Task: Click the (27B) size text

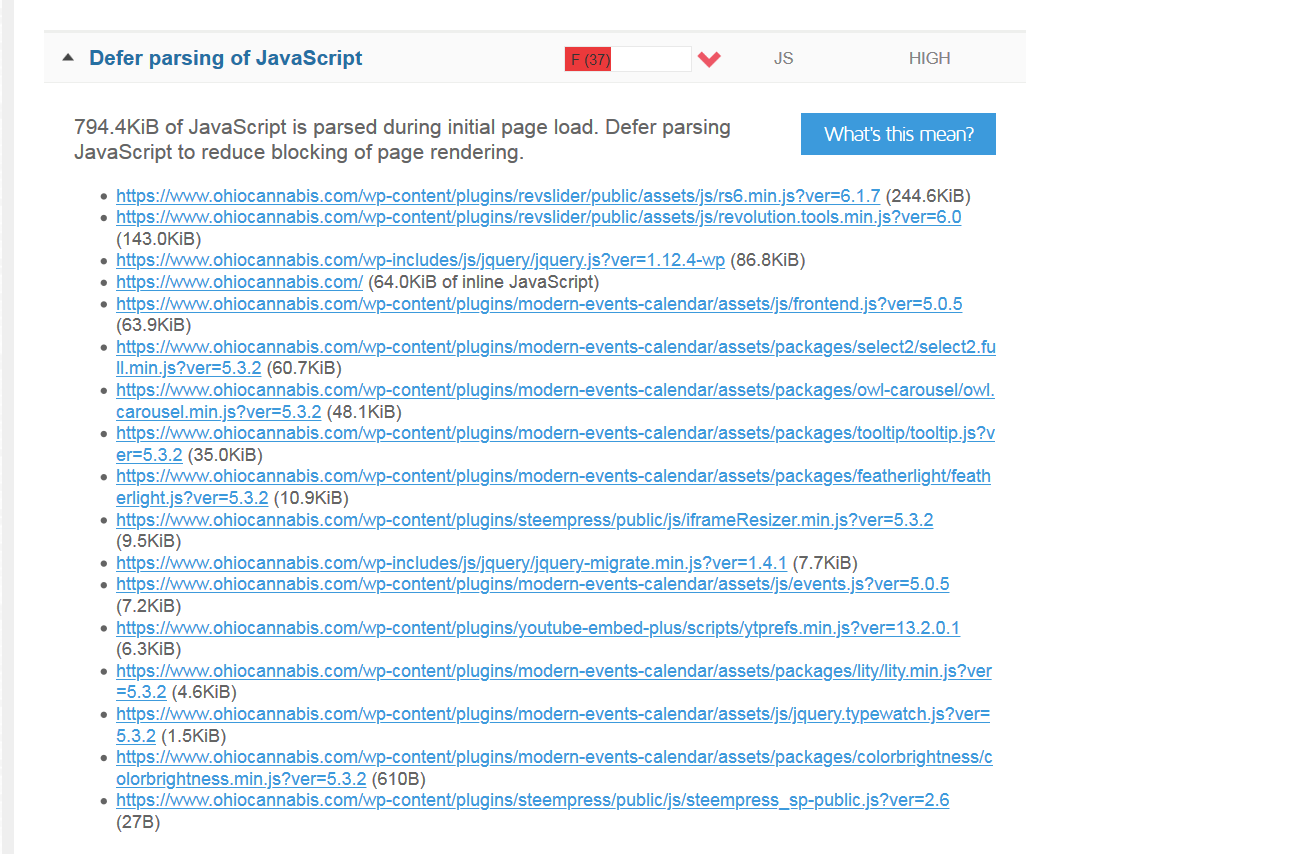Action: 138,822
